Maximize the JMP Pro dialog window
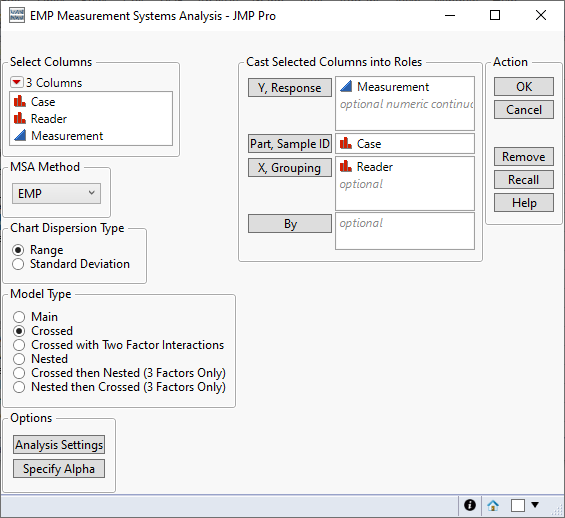This screenshot has height=518, width=565. point(495,15)
